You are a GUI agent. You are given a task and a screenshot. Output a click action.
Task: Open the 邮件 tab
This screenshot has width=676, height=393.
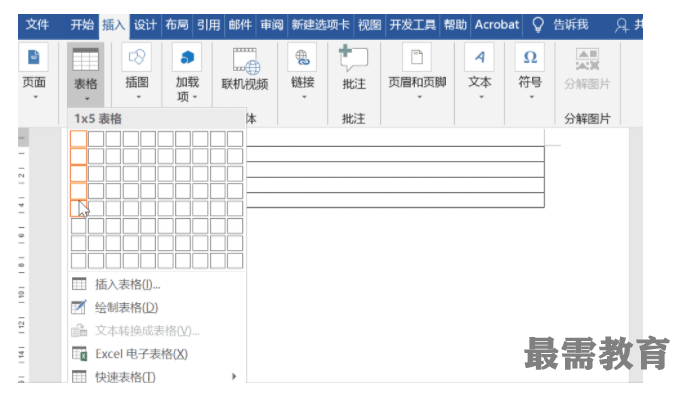pyautogui.click(x=240, y=25)
